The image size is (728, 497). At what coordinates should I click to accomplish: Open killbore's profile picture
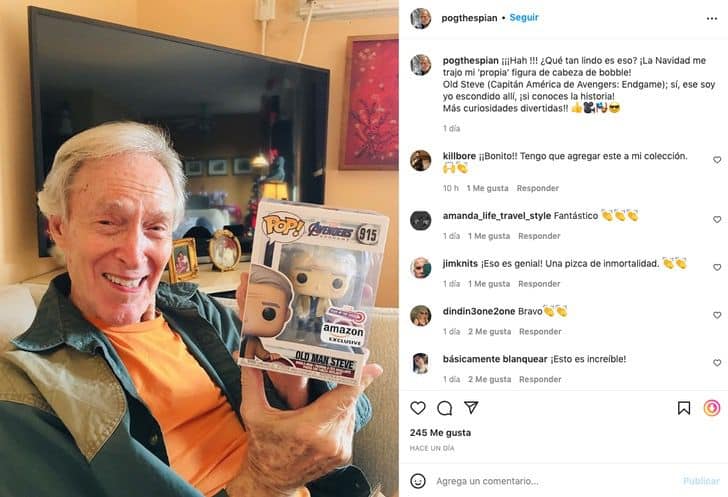[x=421, y=161]
